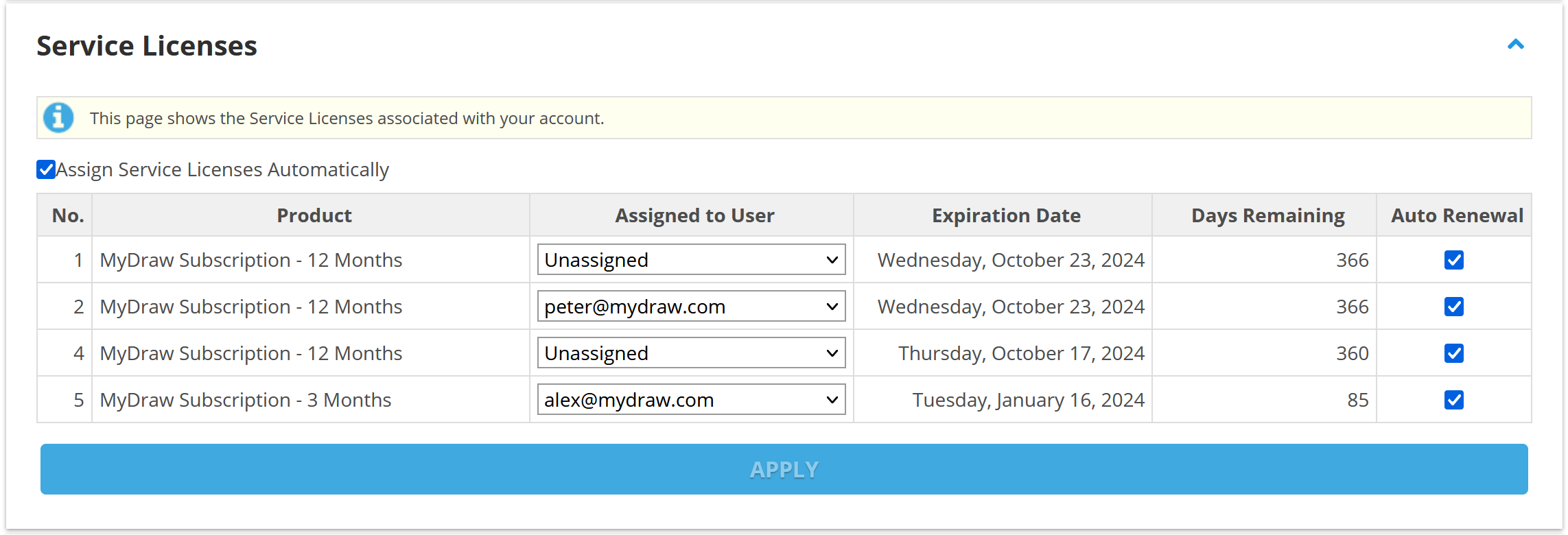Click the Days Remaining column header
Image resolution: width=1568 pixels, height=535 pixels.
tap(1267, 215)
